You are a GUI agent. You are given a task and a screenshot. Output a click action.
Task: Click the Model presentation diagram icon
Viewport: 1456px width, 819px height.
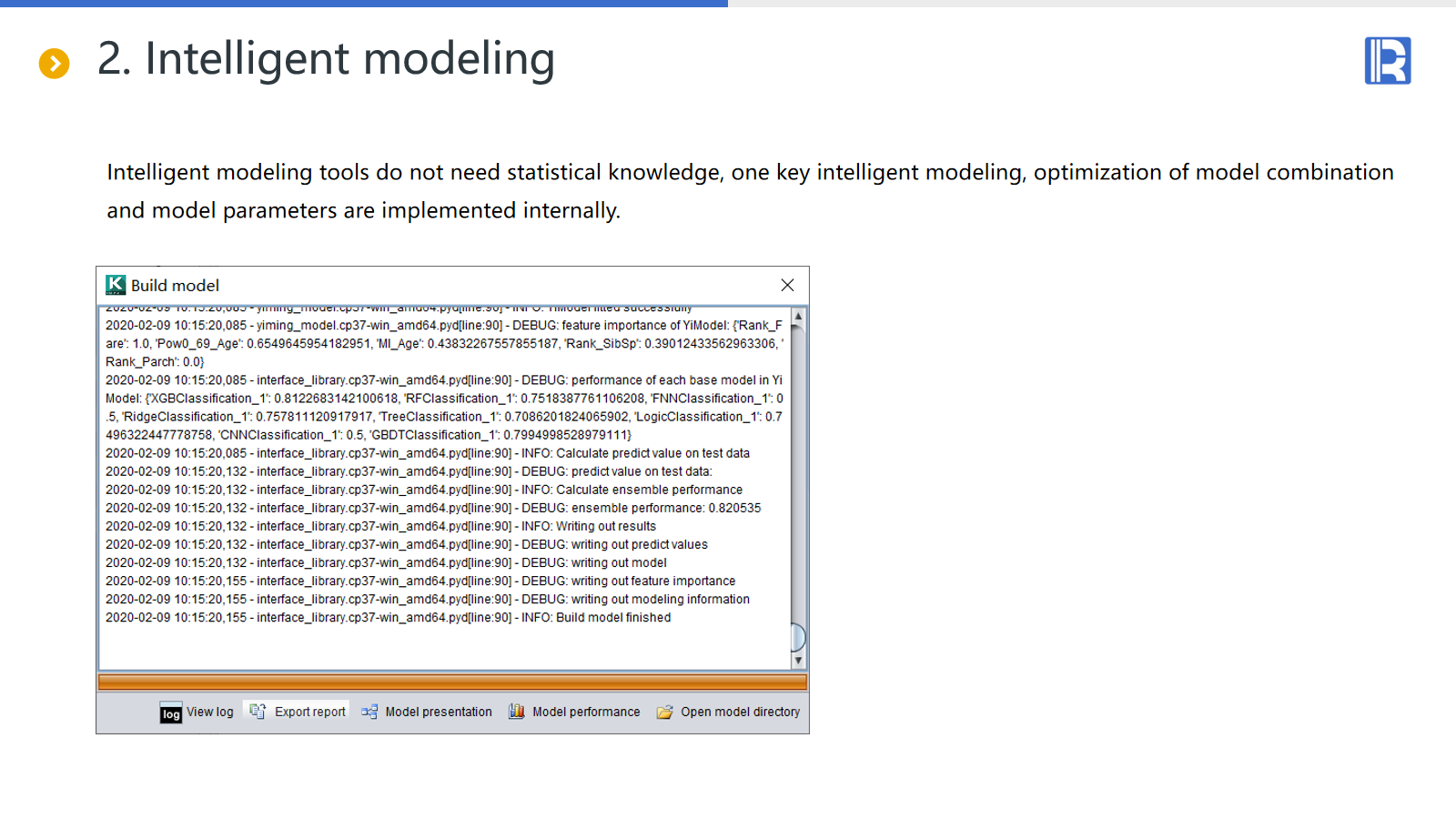click(x=369, y=712)
